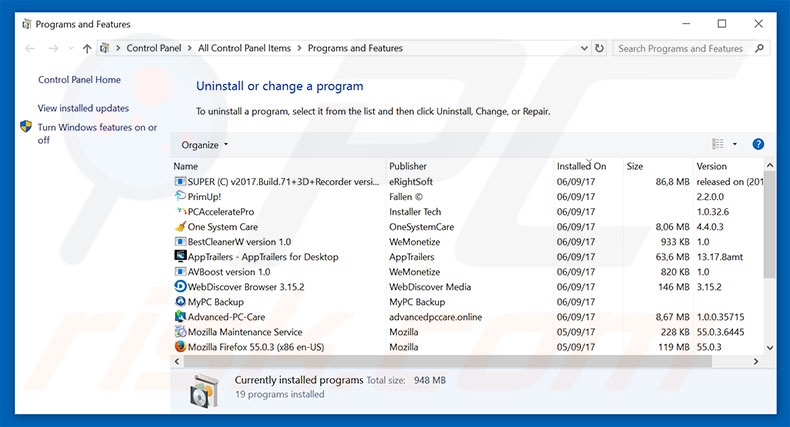Open the recent locations dropdown arrow

[71, 48]
